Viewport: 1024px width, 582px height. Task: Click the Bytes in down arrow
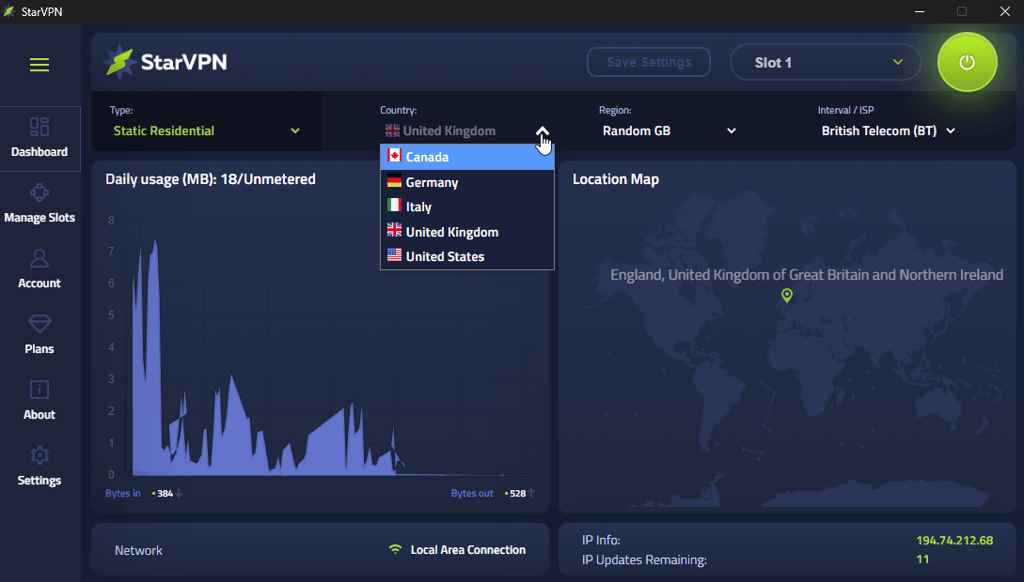(179, 493)
